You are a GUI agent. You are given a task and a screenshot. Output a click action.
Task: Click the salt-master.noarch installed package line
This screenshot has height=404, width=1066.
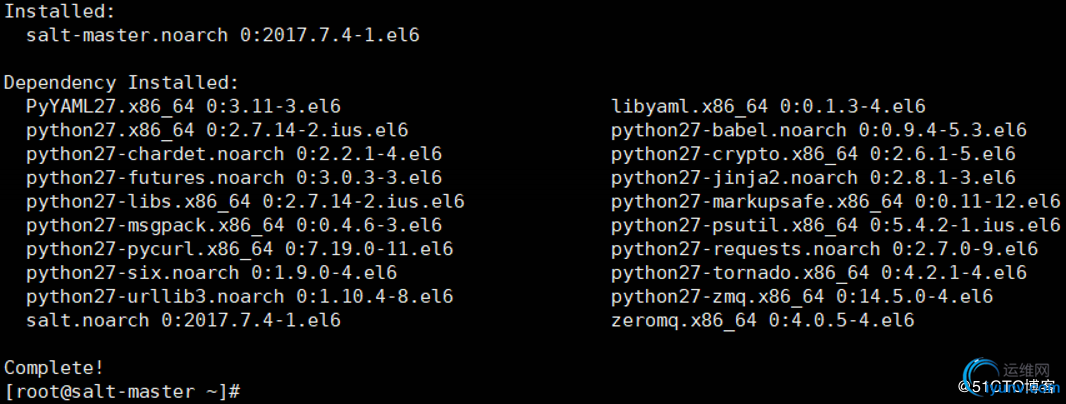222,35
